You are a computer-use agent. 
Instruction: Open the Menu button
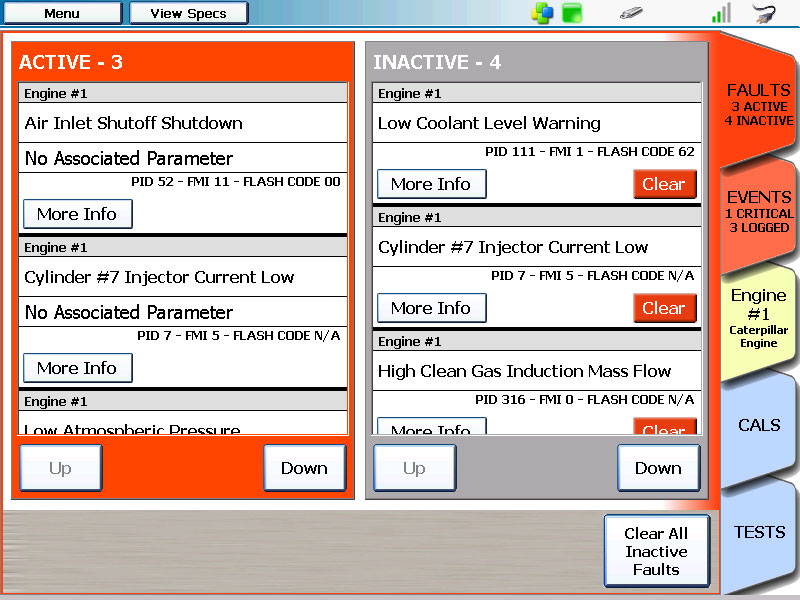pyautogui.click(x=62, y=13)
